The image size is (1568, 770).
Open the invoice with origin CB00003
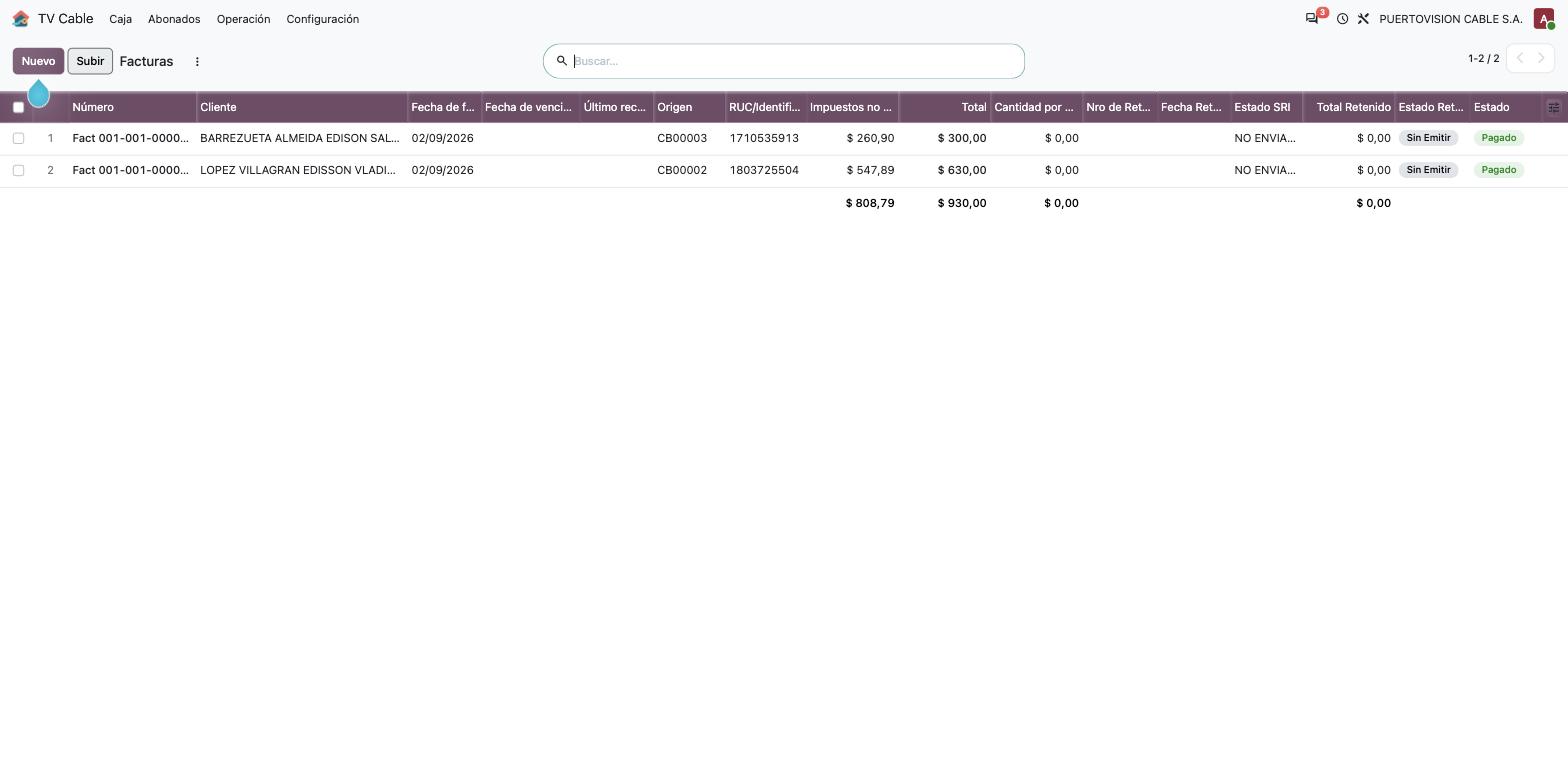682,138
